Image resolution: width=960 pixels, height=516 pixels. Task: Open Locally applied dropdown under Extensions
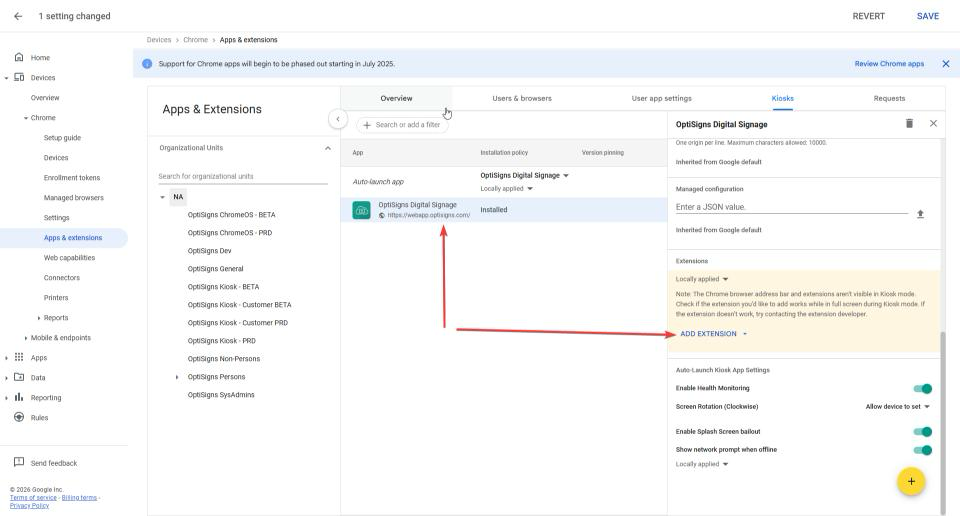[702, 279]
